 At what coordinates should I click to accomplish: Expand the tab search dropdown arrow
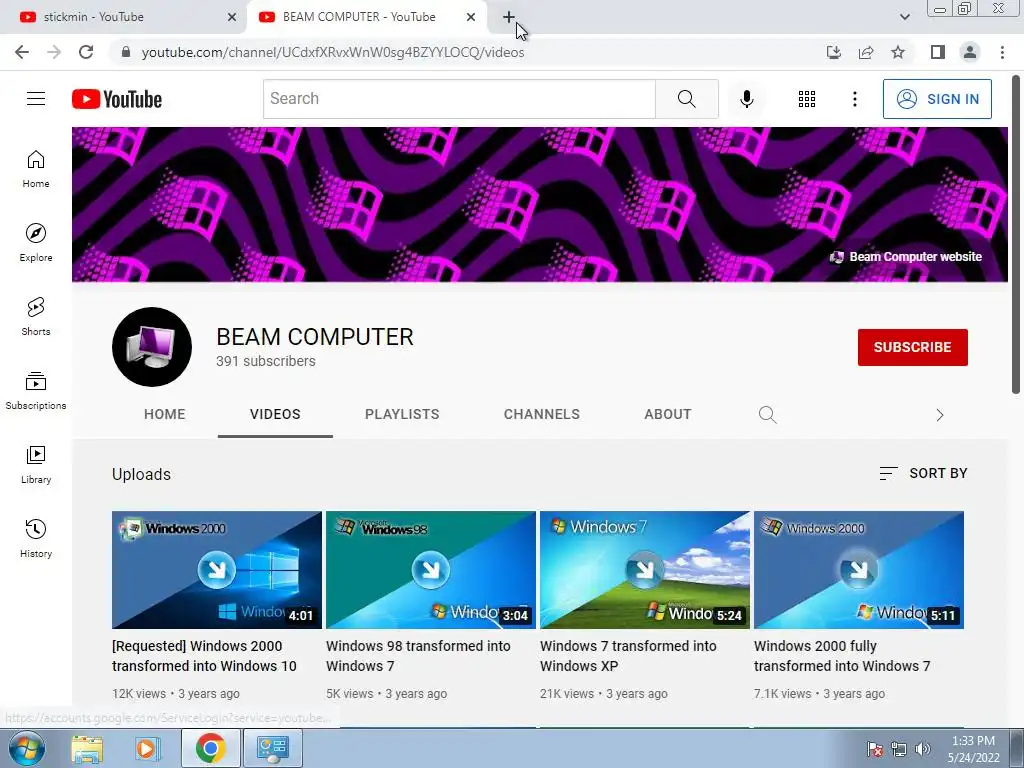[x=904, y=17]
